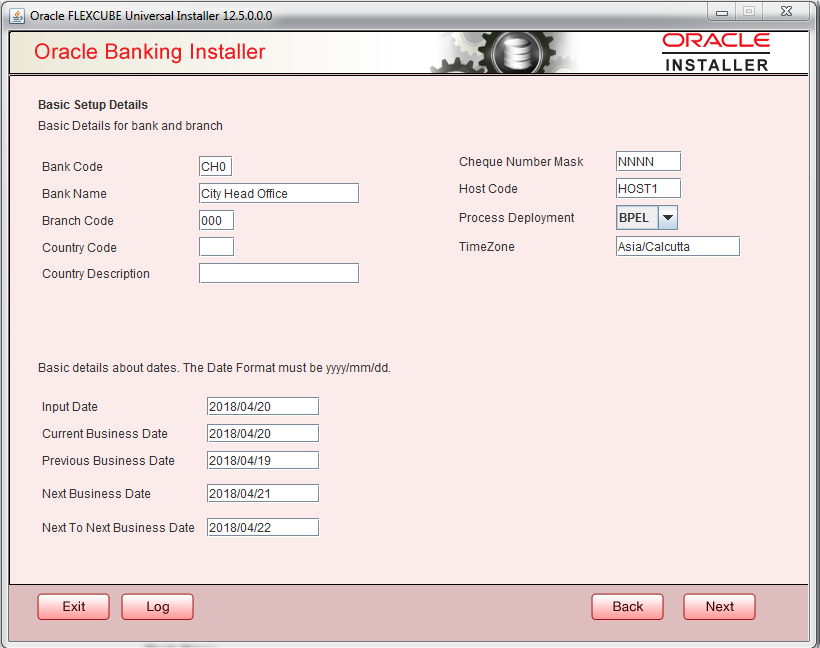Click the Country Description input box
This screenshot has width=820, height=648.
278,272
